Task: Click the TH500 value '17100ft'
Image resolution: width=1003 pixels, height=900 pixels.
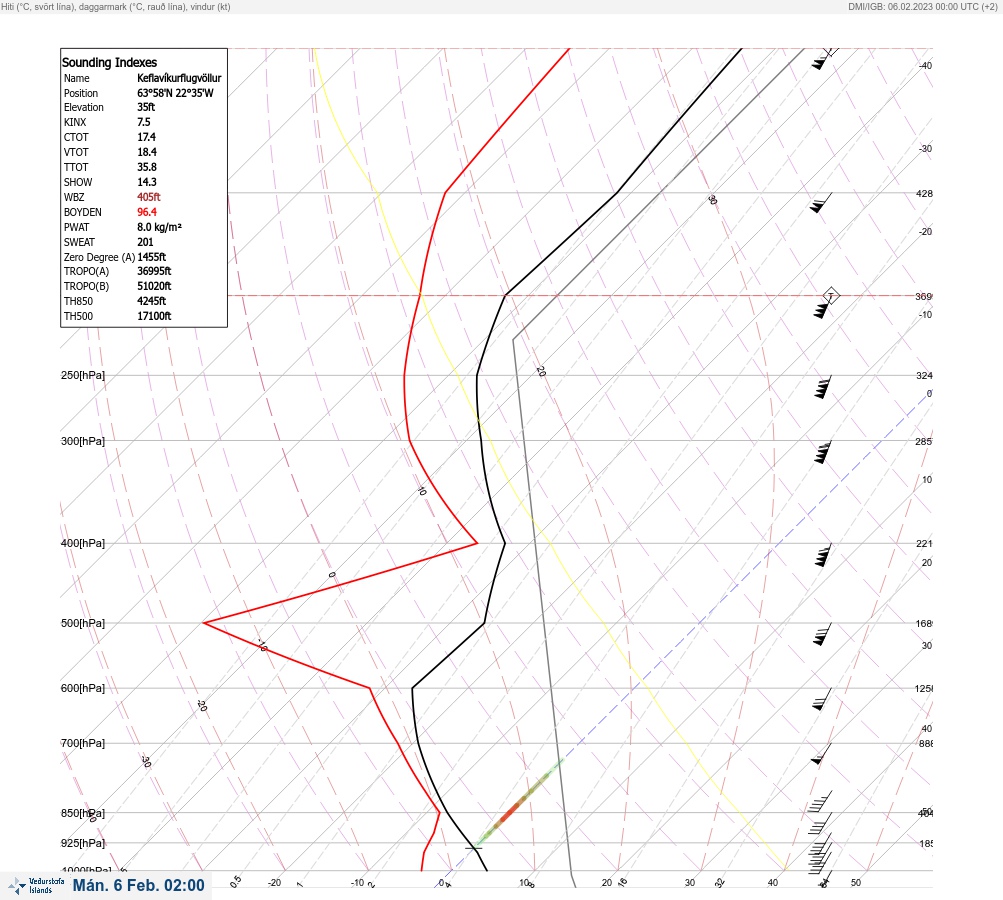Action: tap(154, 316)
